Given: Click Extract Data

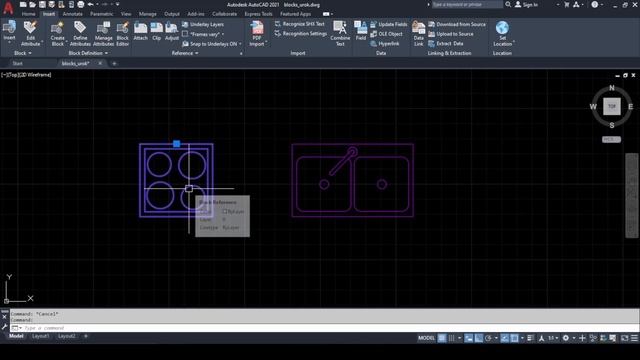Looking at the screenshot, I should pos(445,44).
